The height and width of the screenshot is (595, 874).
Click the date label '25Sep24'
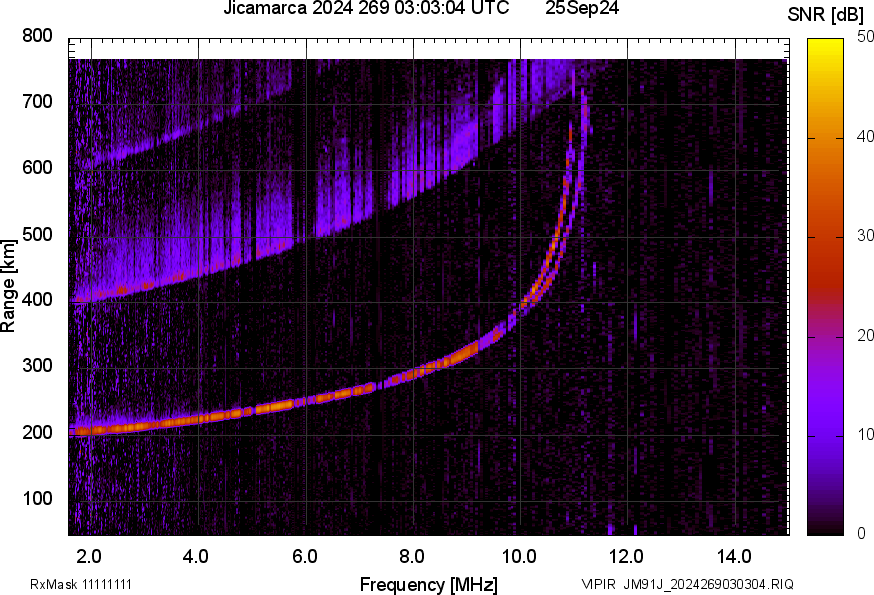(582, 8)
